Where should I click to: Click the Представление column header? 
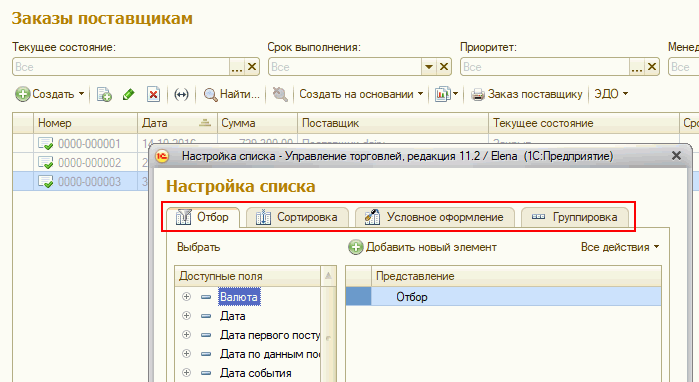pos(516,276)
